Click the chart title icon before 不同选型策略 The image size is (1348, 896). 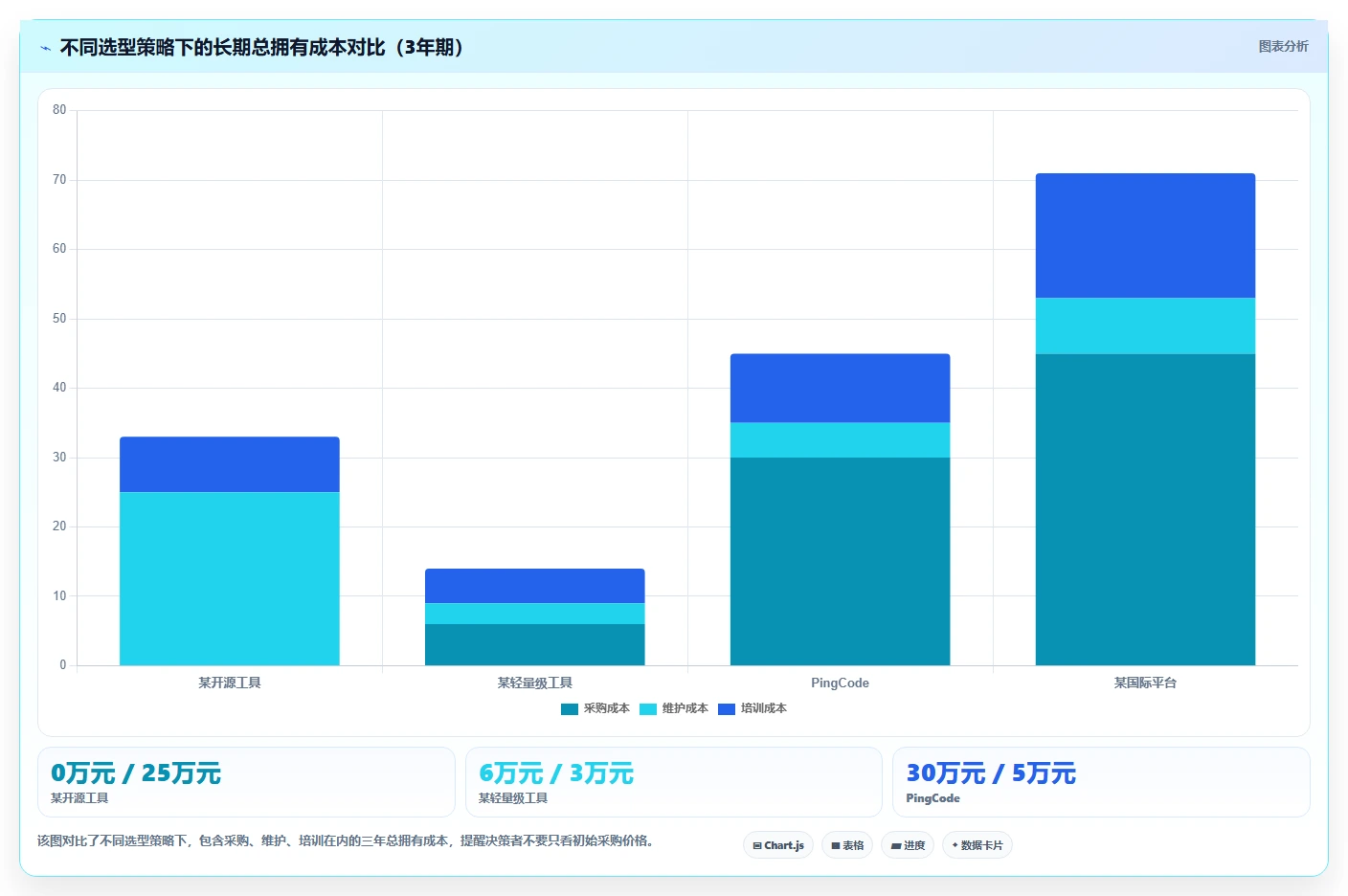(x=45, y=48)
